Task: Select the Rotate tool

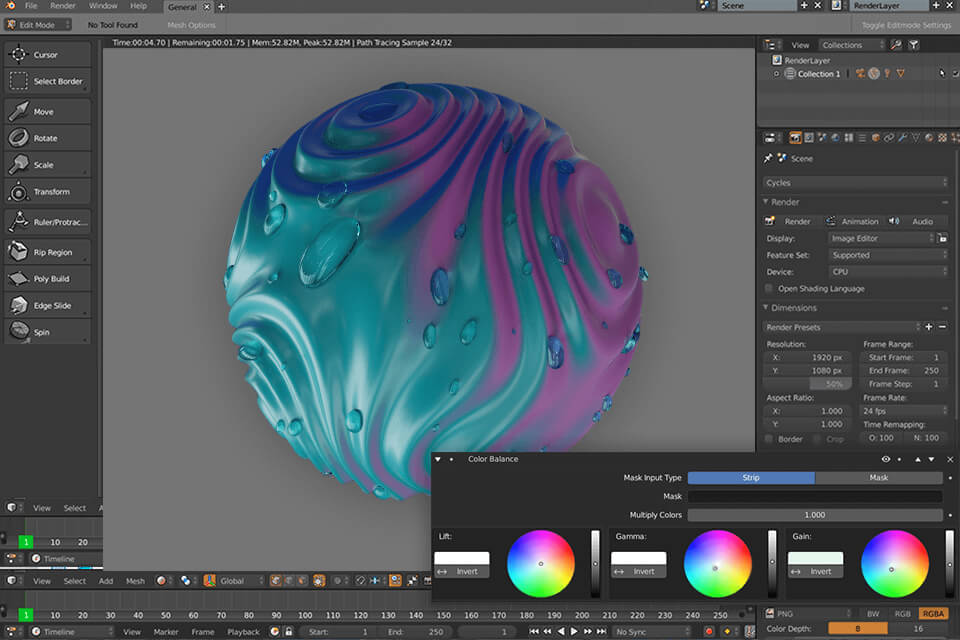Action: pyautogui.click(x=47, y=139)
